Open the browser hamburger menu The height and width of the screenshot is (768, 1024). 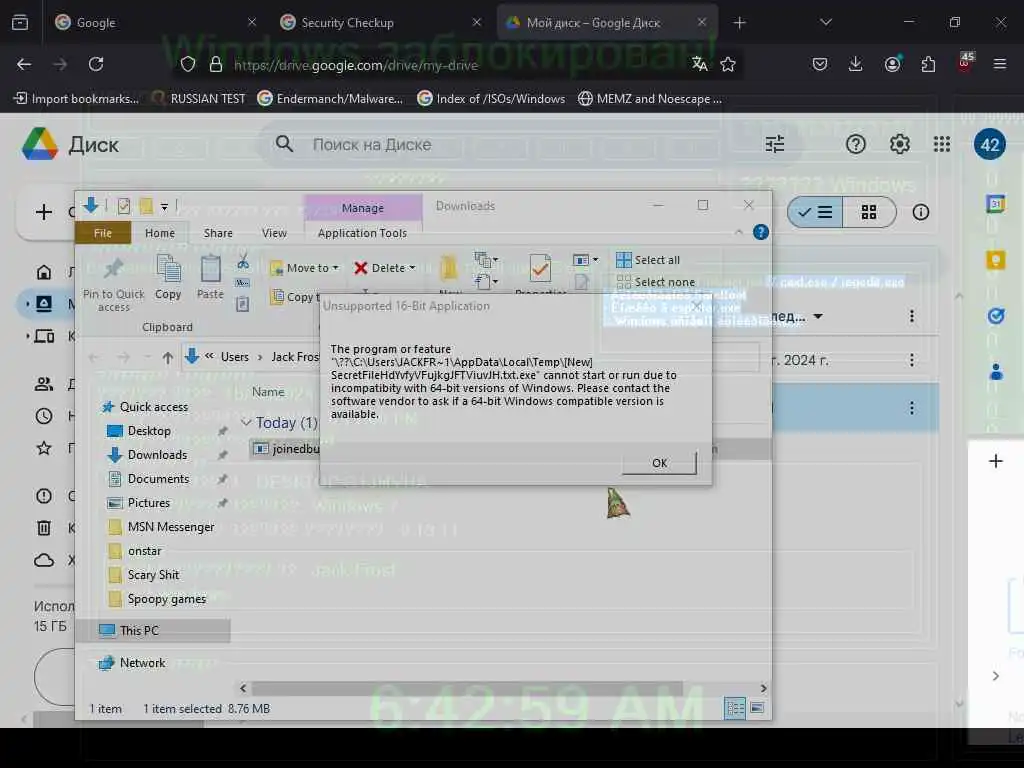point(1000,64)
